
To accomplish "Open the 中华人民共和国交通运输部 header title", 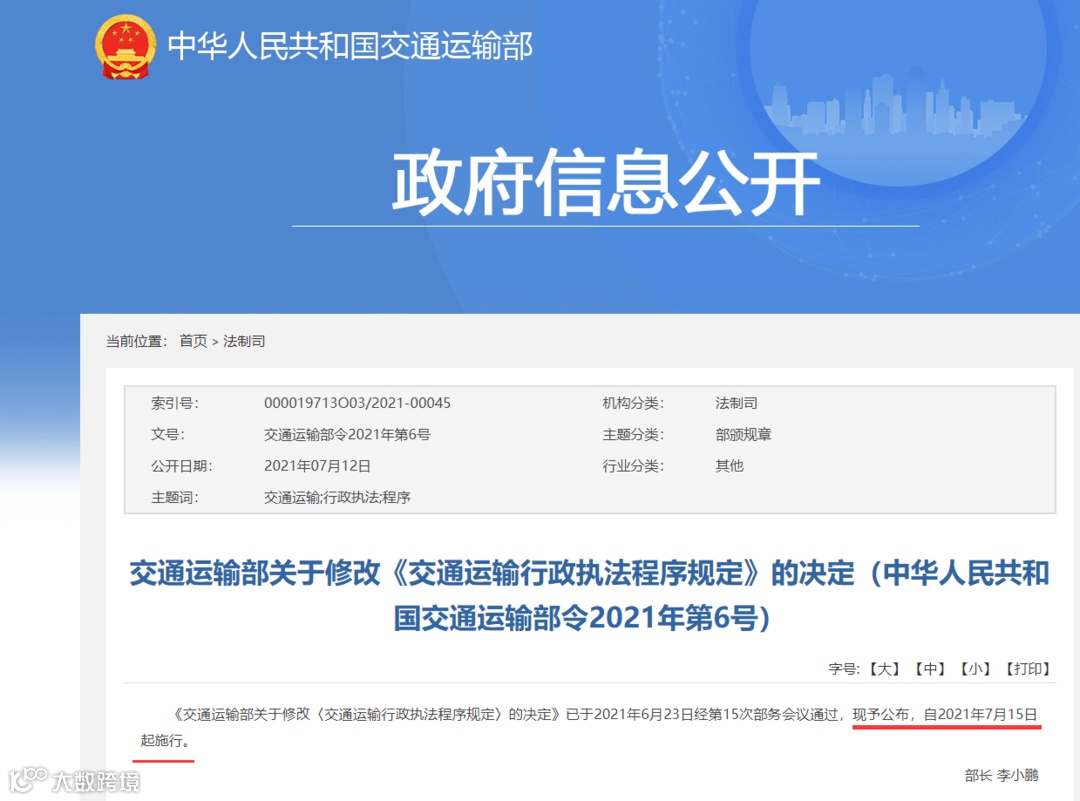I will pyautogui.click(x=350, y=46).
